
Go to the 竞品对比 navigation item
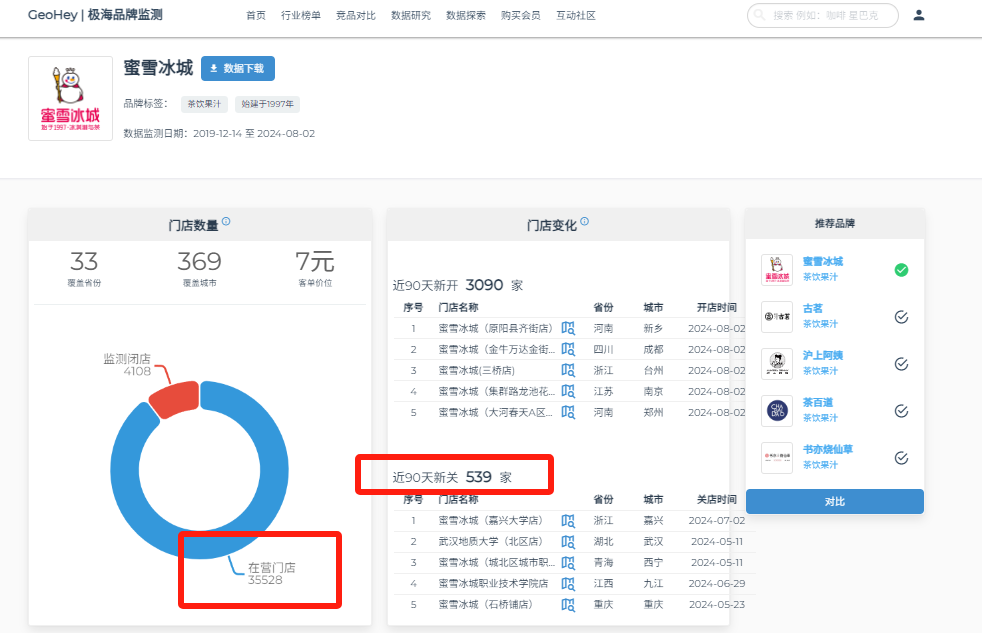coord(356,15)
